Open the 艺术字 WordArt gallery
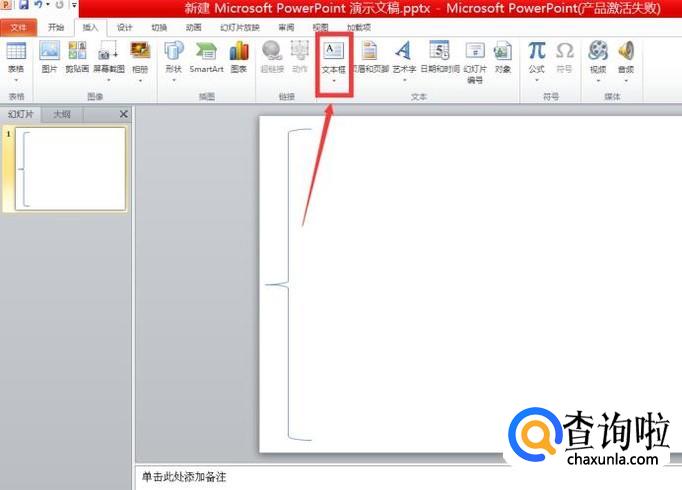Viewport: 682px width, 490px height. (403, 56)
